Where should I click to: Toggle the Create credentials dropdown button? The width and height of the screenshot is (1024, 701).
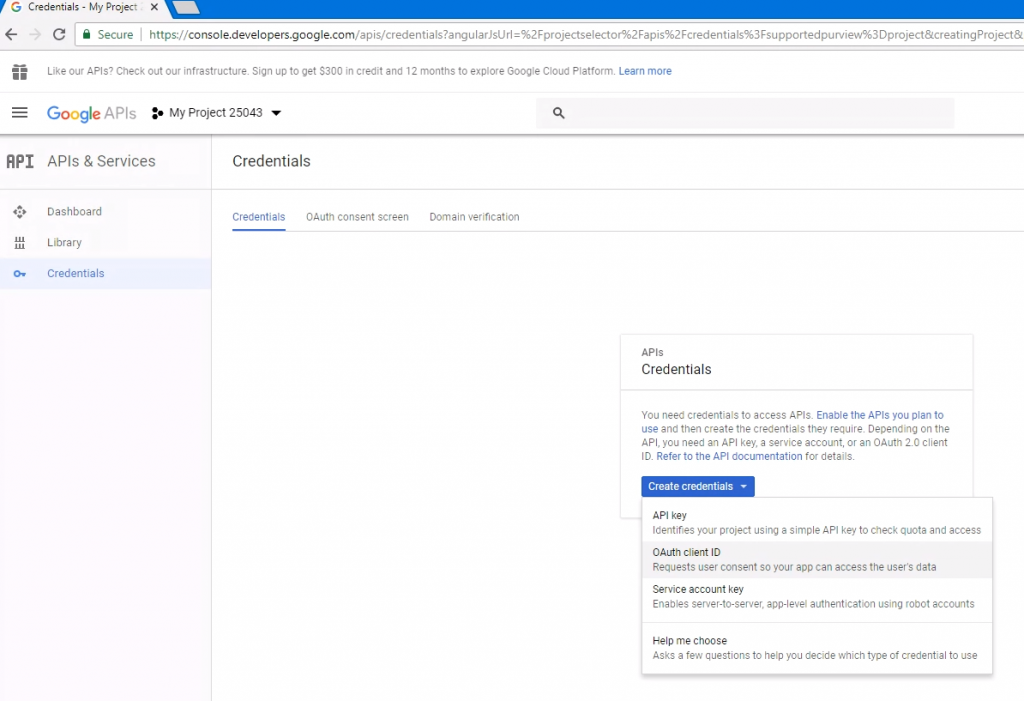click(x=697, y=486)
